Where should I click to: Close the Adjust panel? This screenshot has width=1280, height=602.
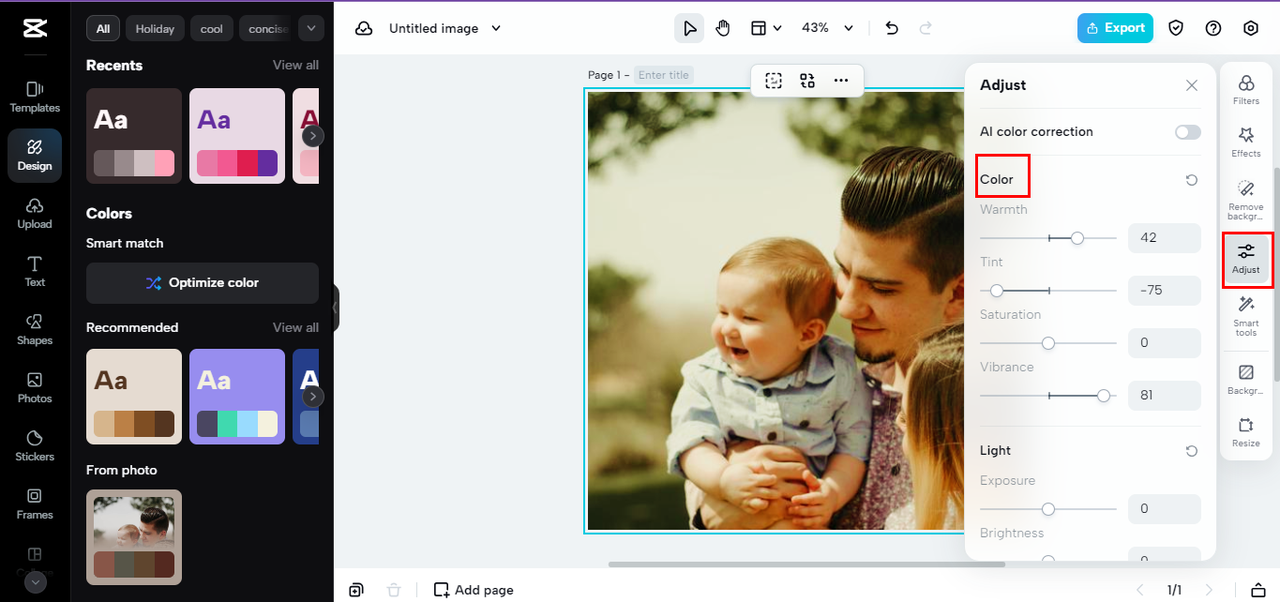1191,86
